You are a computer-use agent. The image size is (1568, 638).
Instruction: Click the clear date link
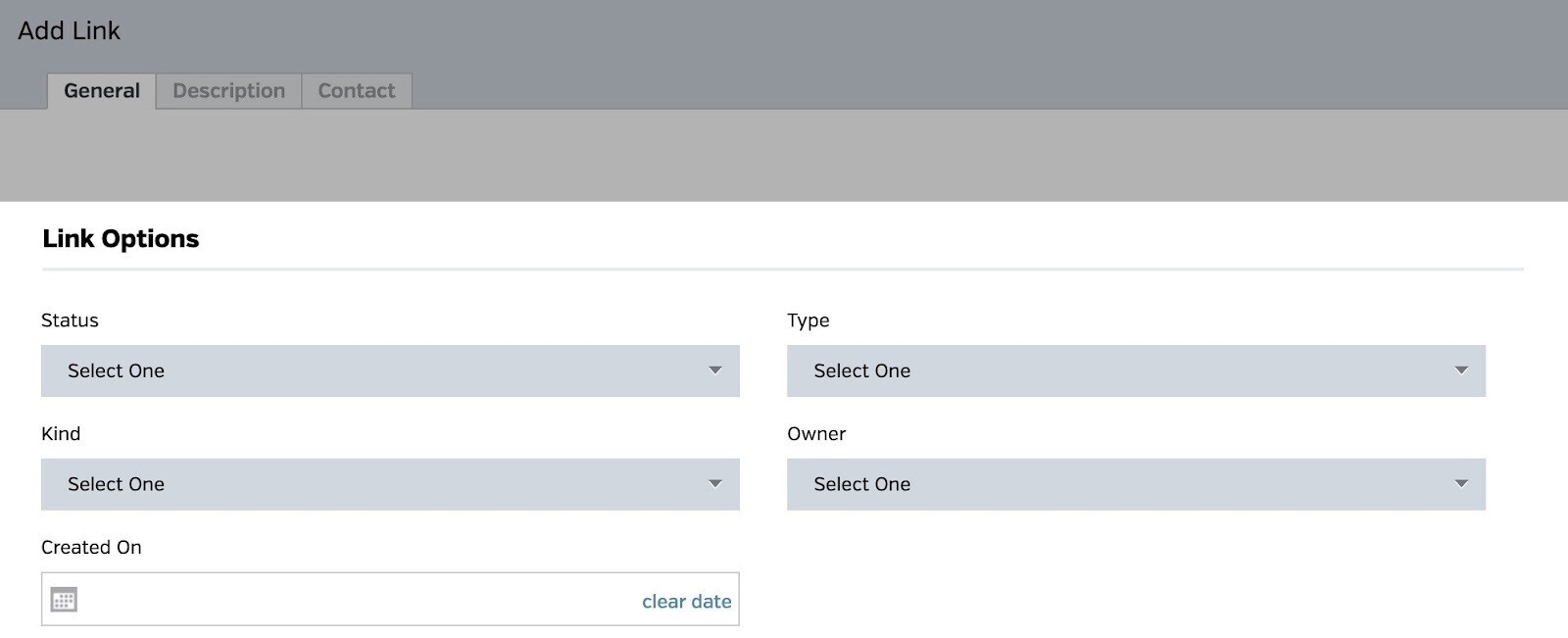(x=686, y=602)
